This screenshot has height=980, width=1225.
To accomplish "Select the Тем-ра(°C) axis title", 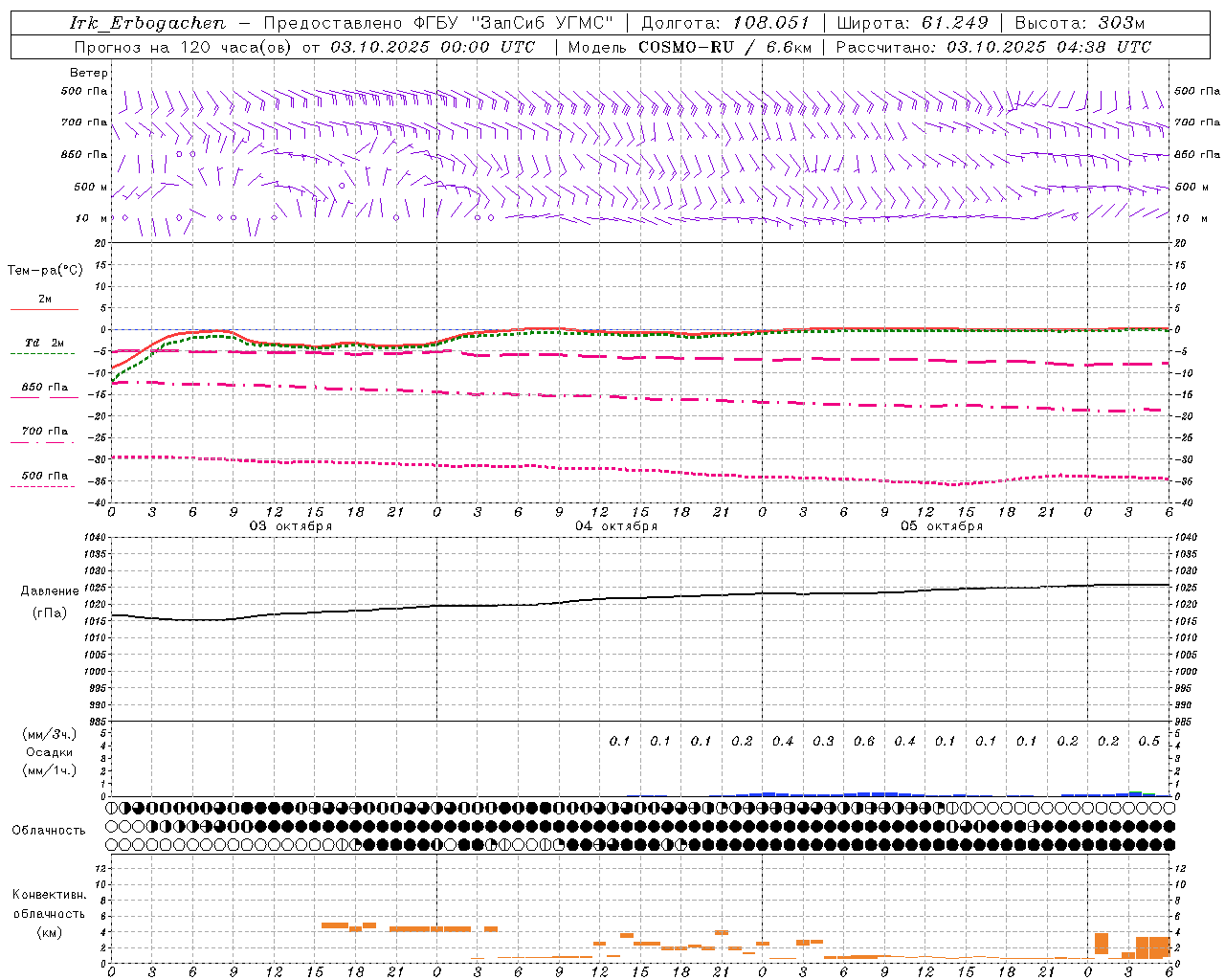I will [x=45, y=271].
